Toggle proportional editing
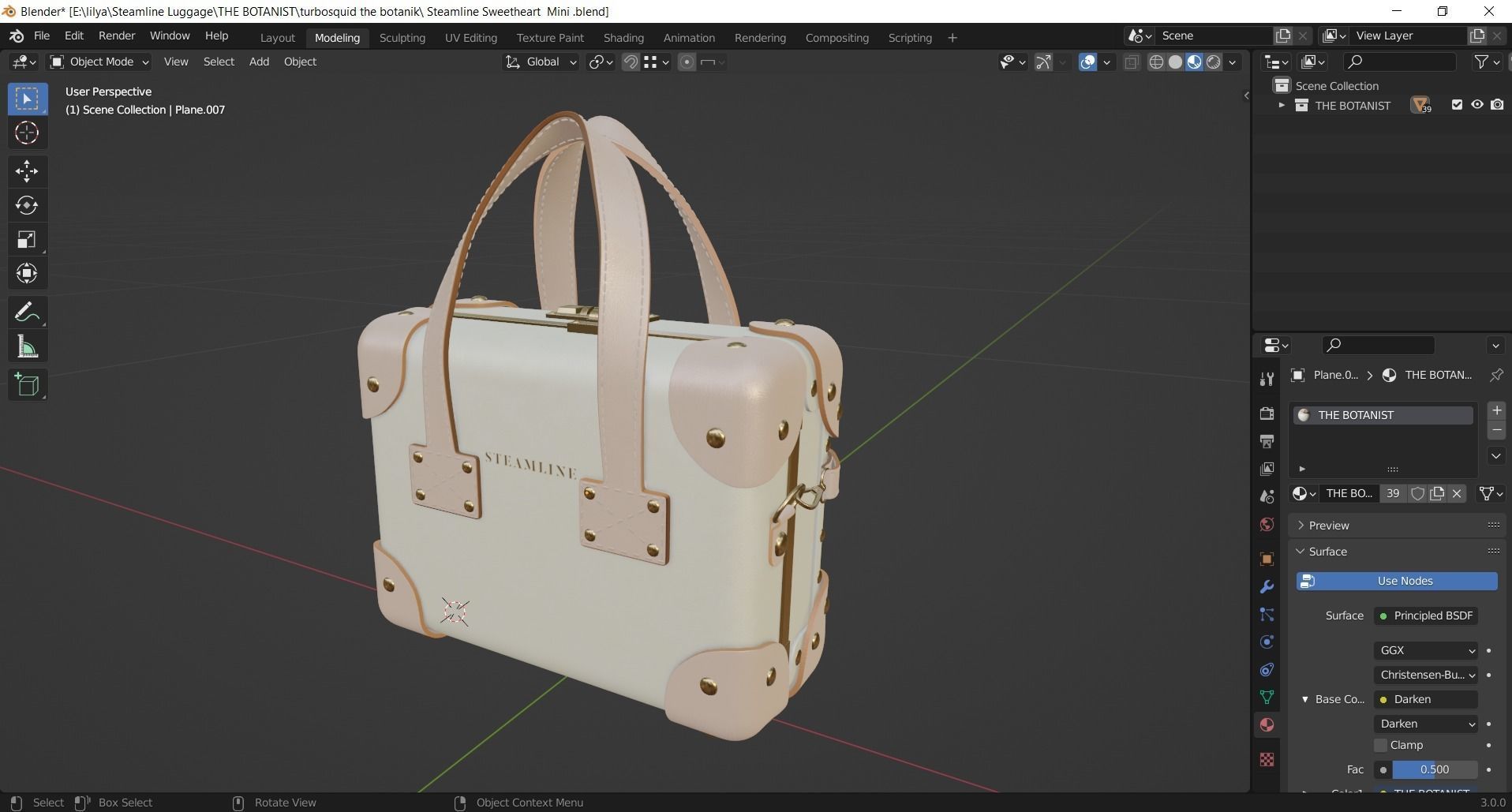1512x812 pixels. coord(687,62)
